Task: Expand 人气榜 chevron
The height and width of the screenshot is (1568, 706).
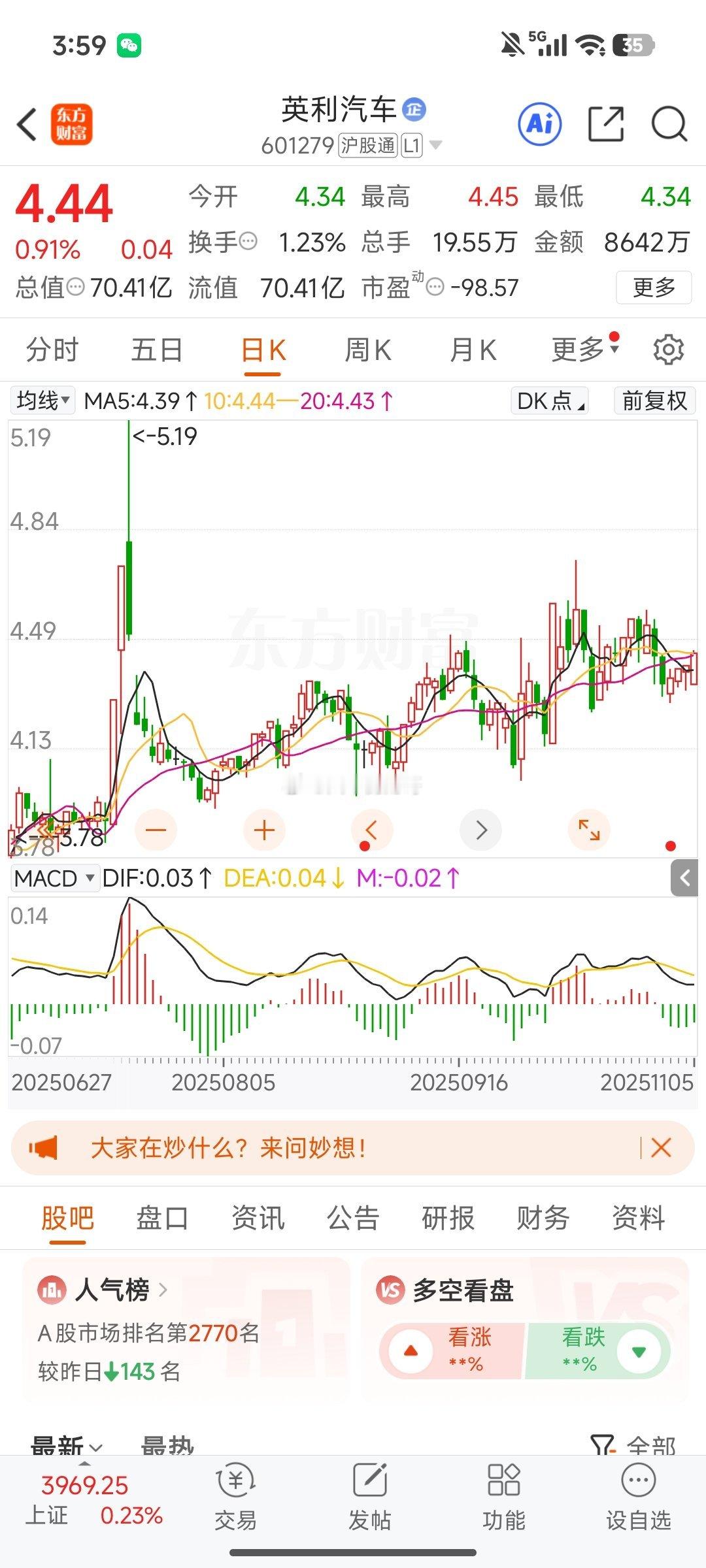Action: pyautogui.click(x=163, y=1290)
